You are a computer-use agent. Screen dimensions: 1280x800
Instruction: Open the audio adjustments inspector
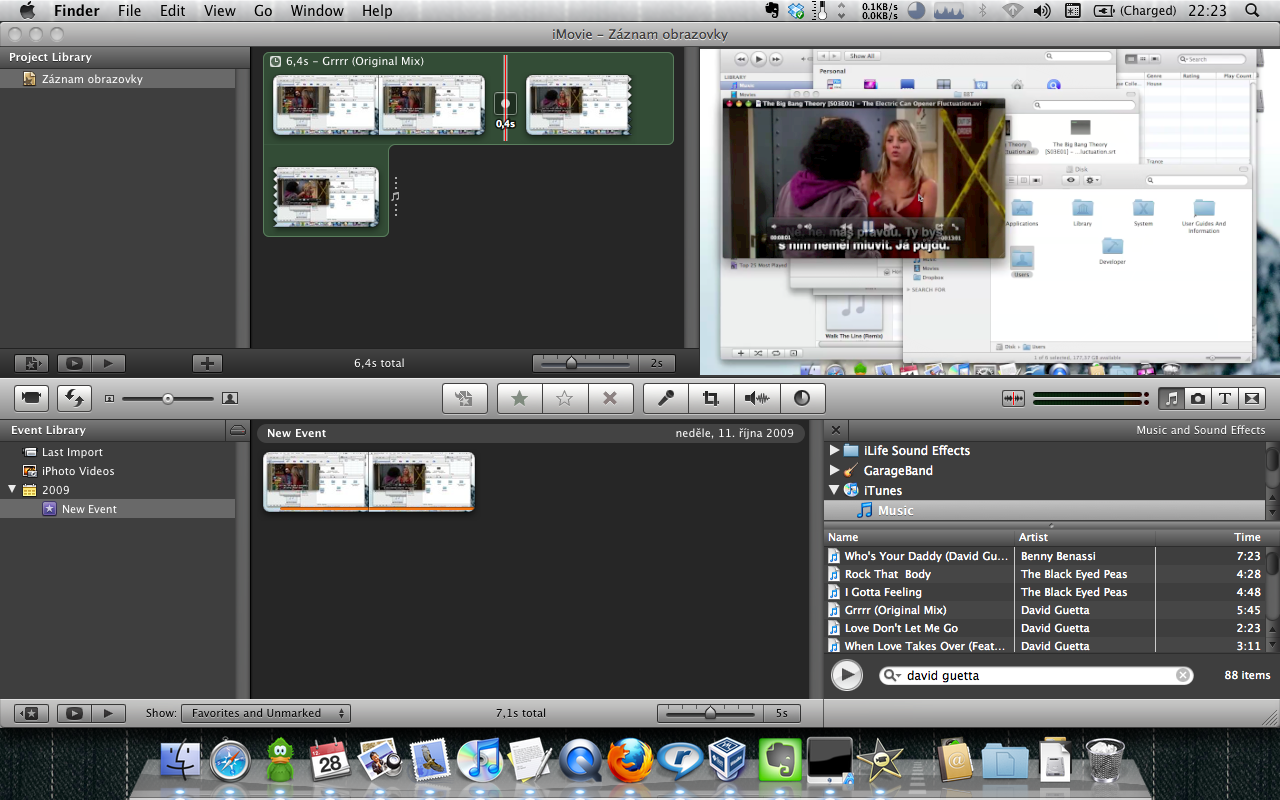coord(757,398)
